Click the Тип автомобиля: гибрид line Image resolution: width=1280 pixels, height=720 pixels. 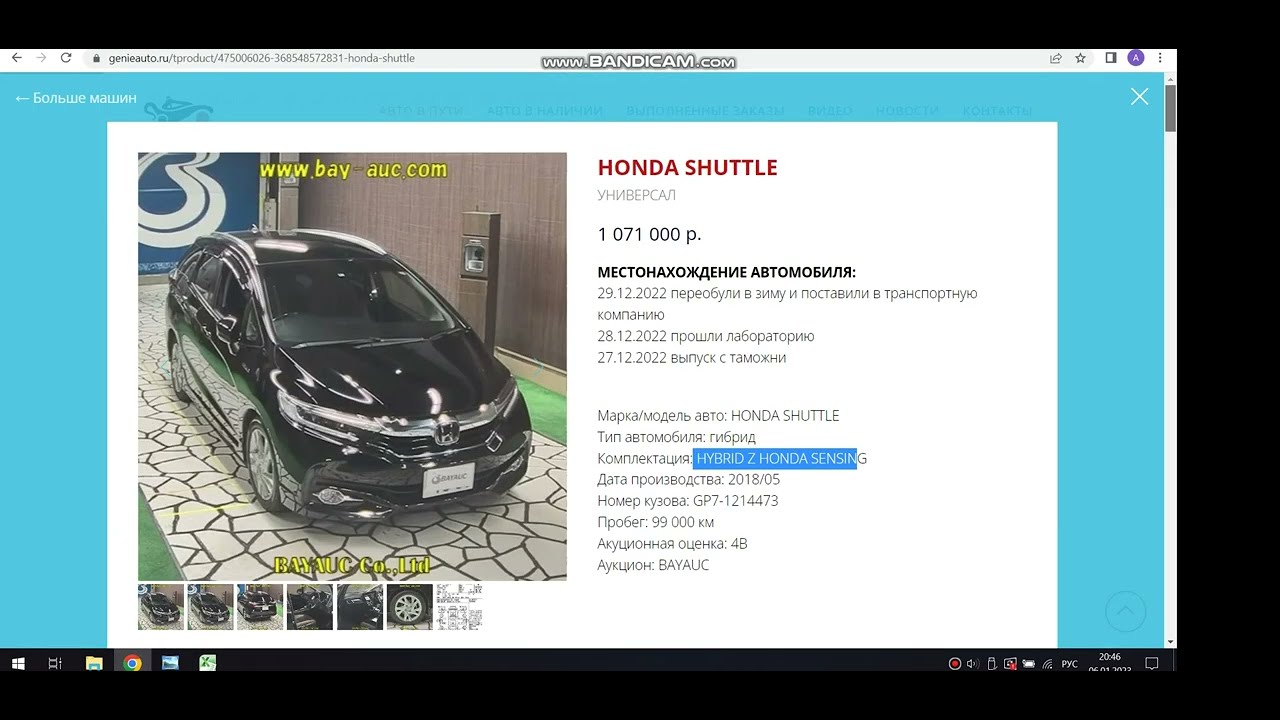(x=677, y=437)
